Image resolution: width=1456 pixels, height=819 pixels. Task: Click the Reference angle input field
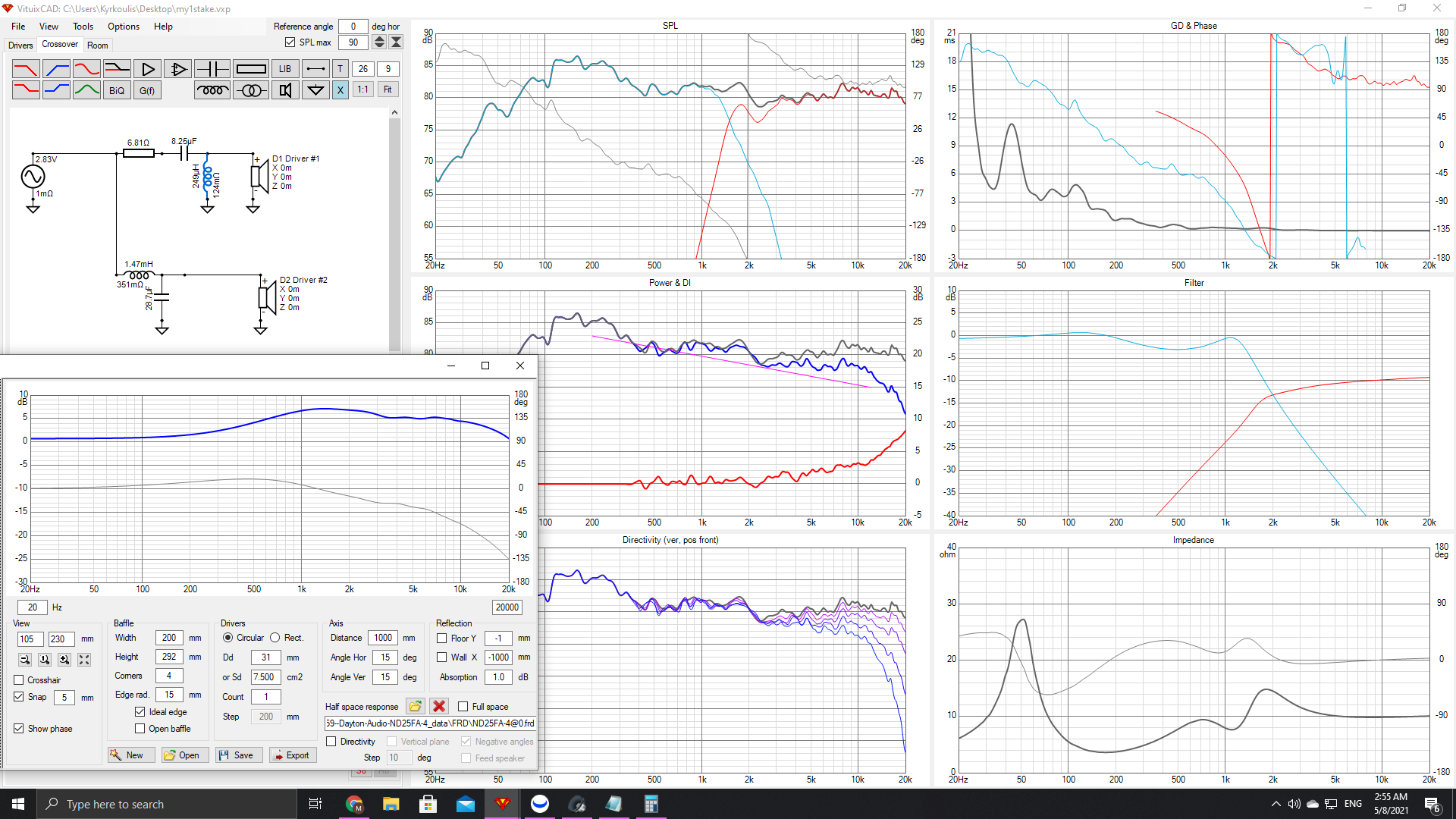point(353,27)
